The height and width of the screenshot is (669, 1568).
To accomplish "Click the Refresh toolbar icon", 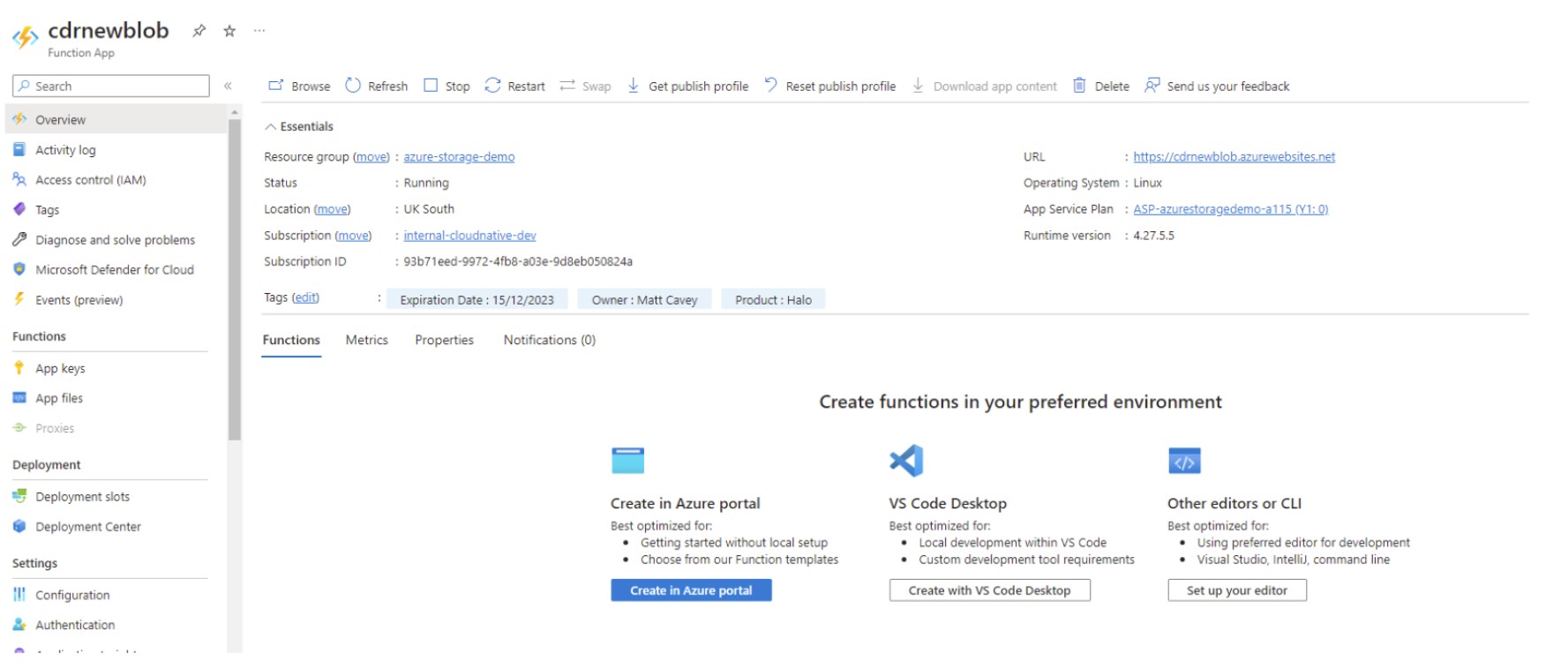I will click(x=353, y=86).
